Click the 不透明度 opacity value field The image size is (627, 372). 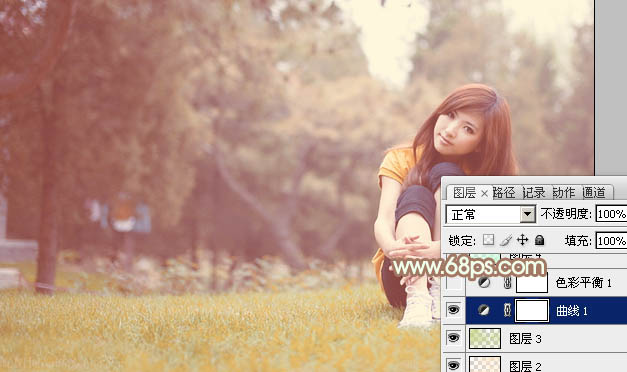pos(611,214)
